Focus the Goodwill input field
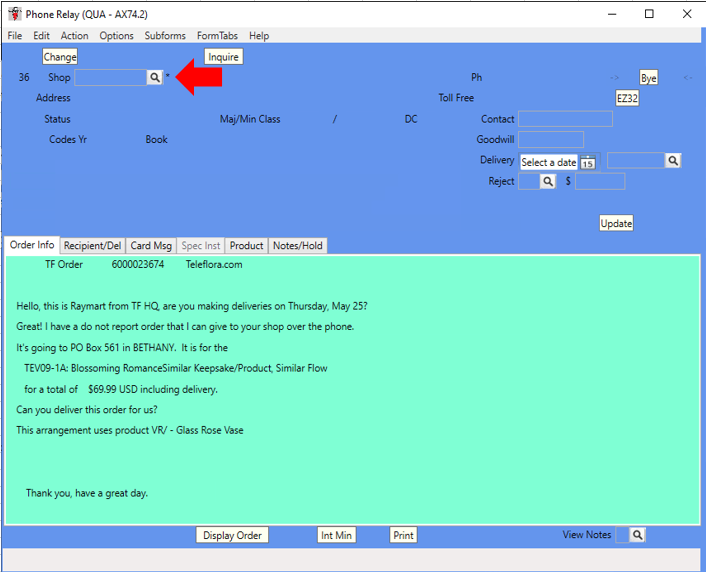Screen dimensions: 706x572 pyautogui.click(x=551, y=140)
